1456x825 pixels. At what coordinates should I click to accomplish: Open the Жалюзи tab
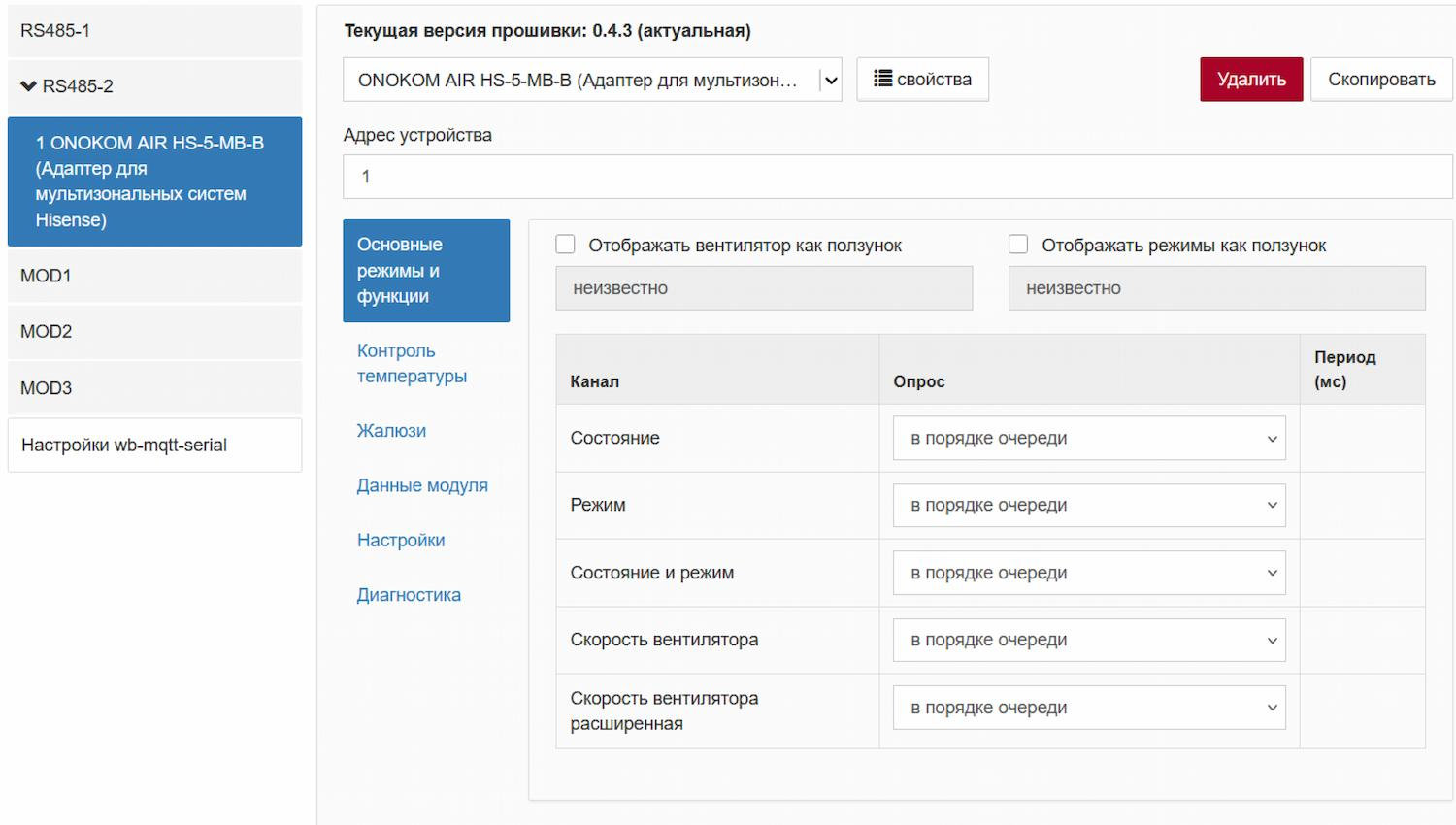[391, 431]
